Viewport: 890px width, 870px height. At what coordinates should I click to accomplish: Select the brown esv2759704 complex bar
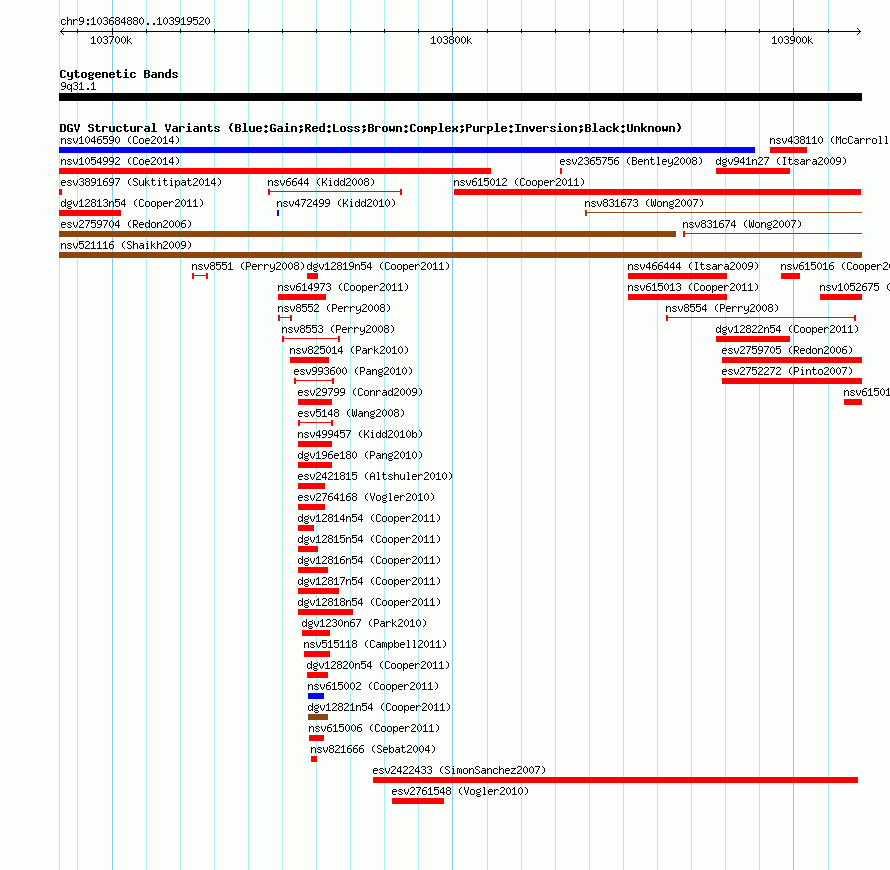(x=367, y=234)
